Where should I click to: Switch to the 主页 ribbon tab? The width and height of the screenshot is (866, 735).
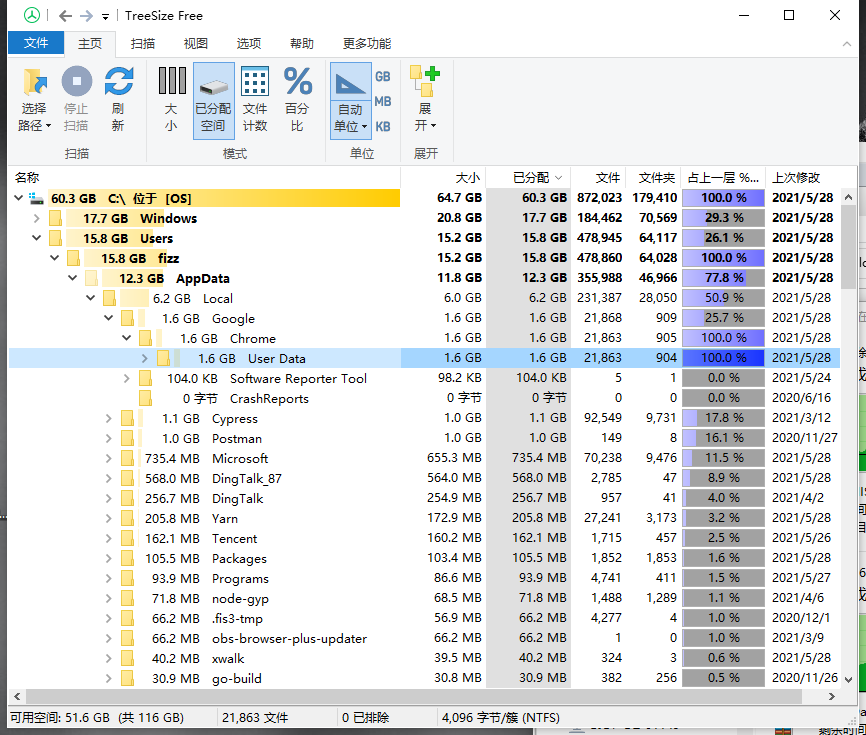pyautogui.click(x=90, y=44)
